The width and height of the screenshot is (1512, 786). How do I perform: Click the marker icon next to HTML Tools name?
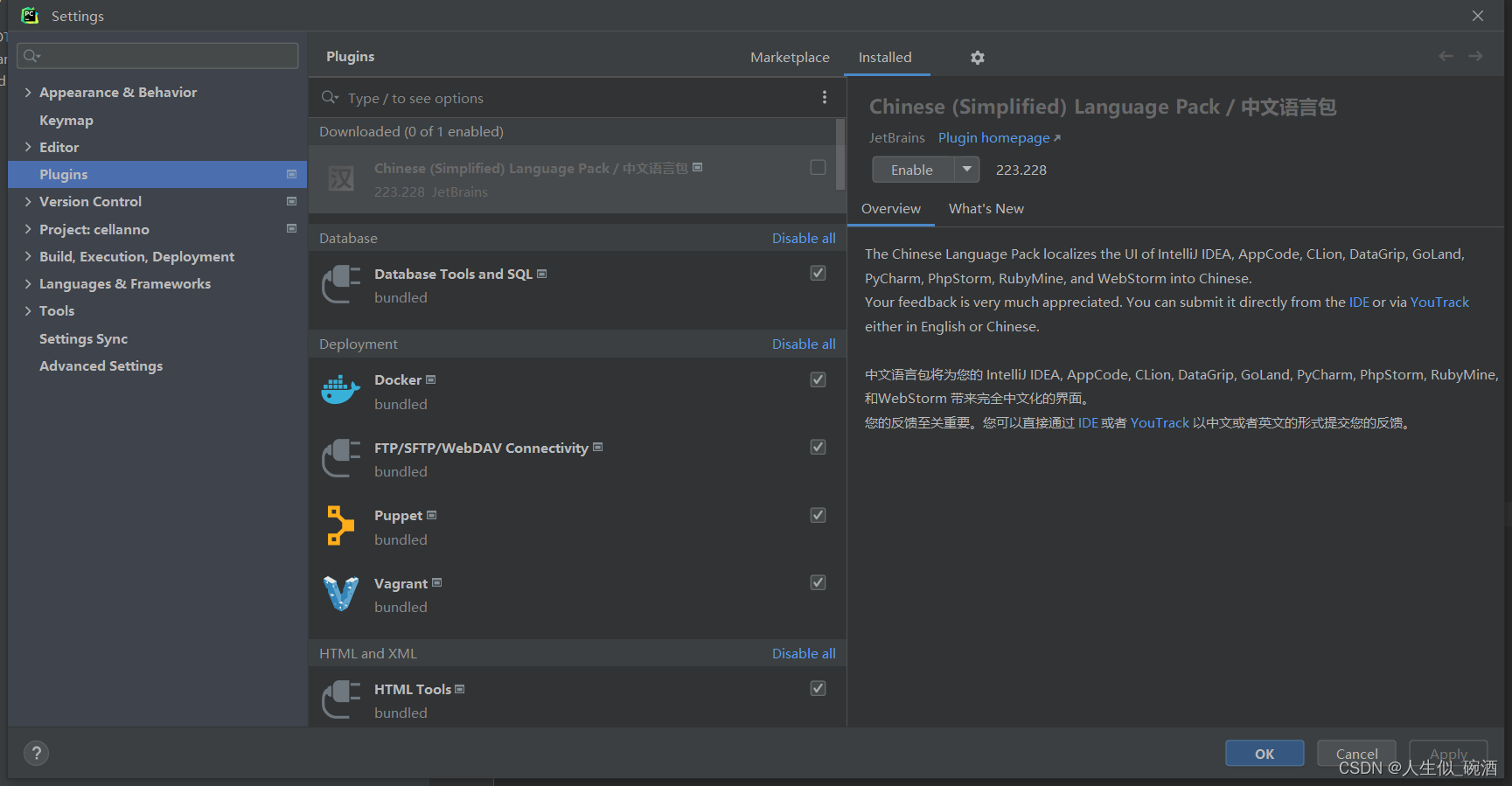(460, 689)
